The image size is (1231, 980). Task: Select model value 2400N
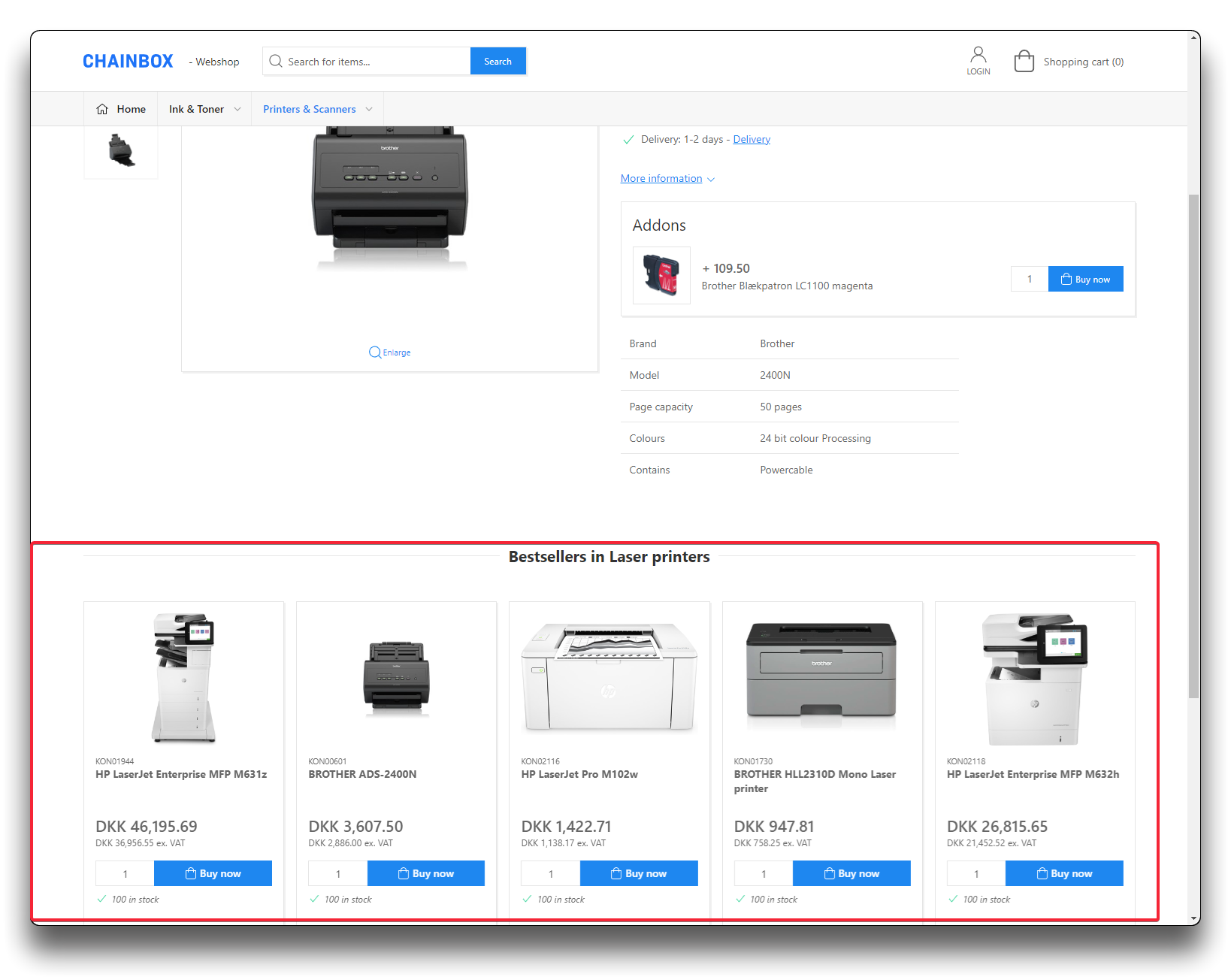(x=775, y=375)
